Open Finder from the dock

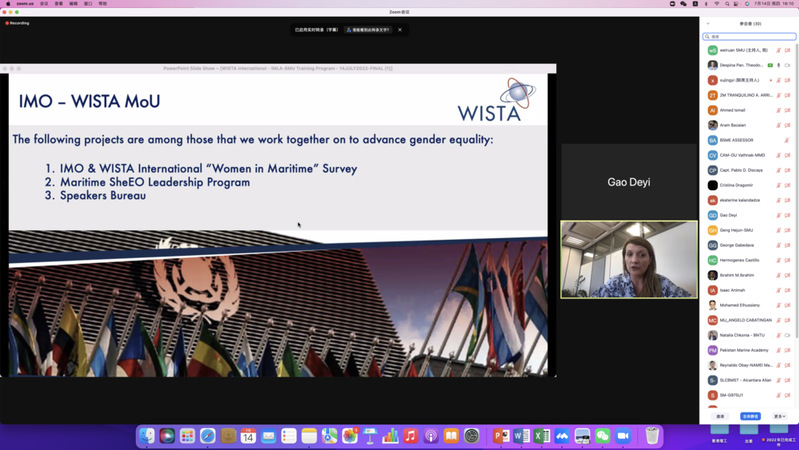147,436
